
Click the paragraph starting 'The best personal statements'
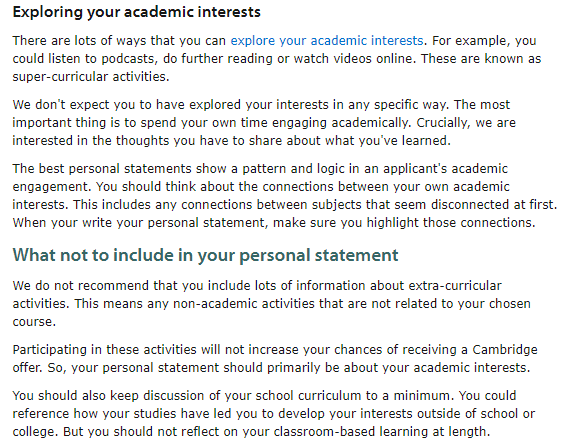tap(285, 196)
